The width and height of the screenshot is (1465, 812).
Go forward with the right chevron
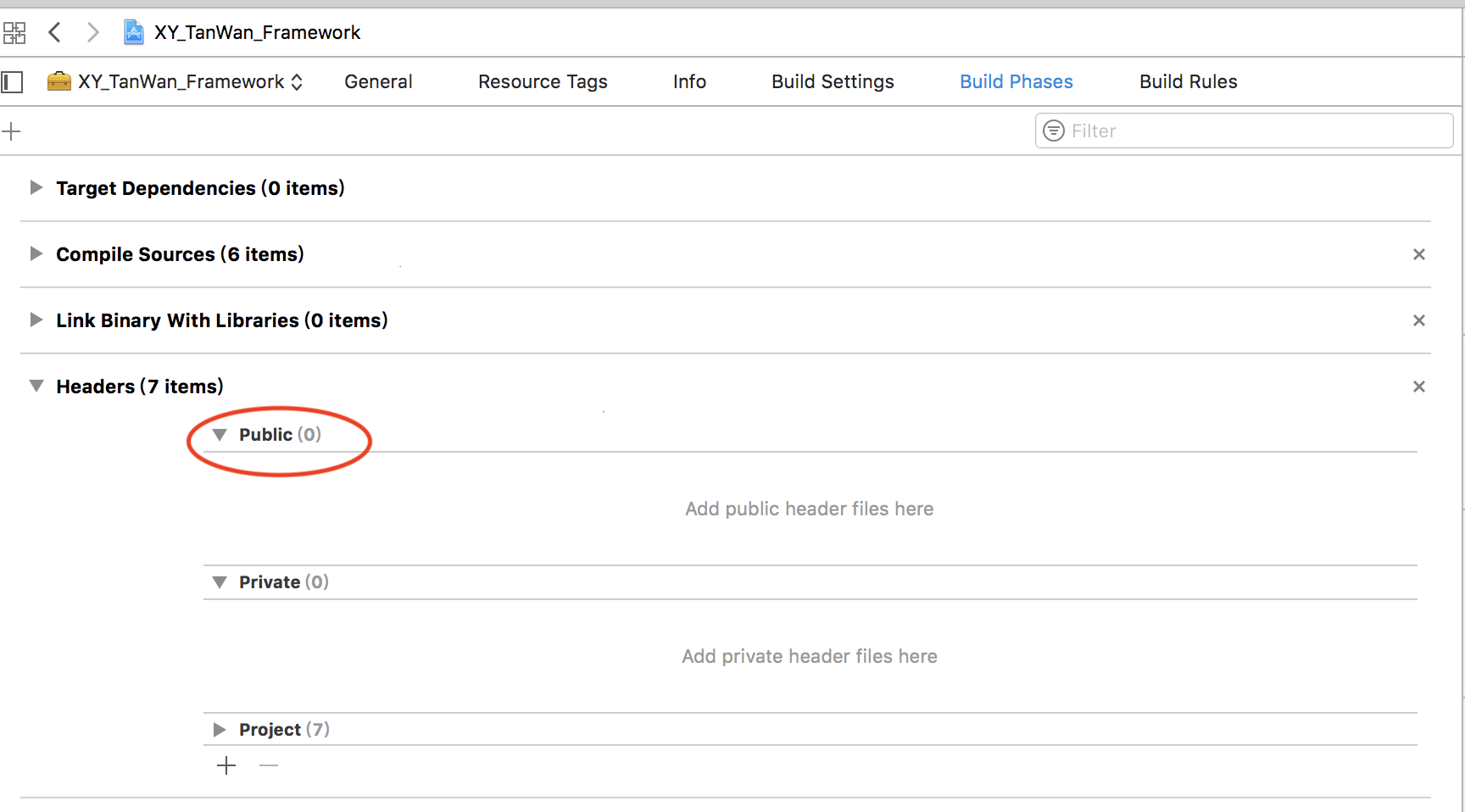coord(93,33)
